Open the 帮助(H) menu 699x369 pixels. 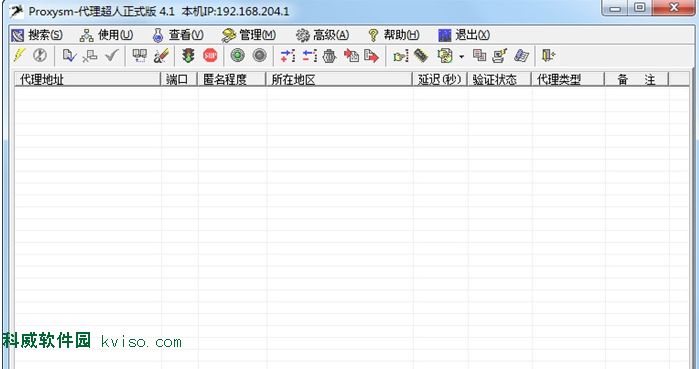tap(394, 35)
